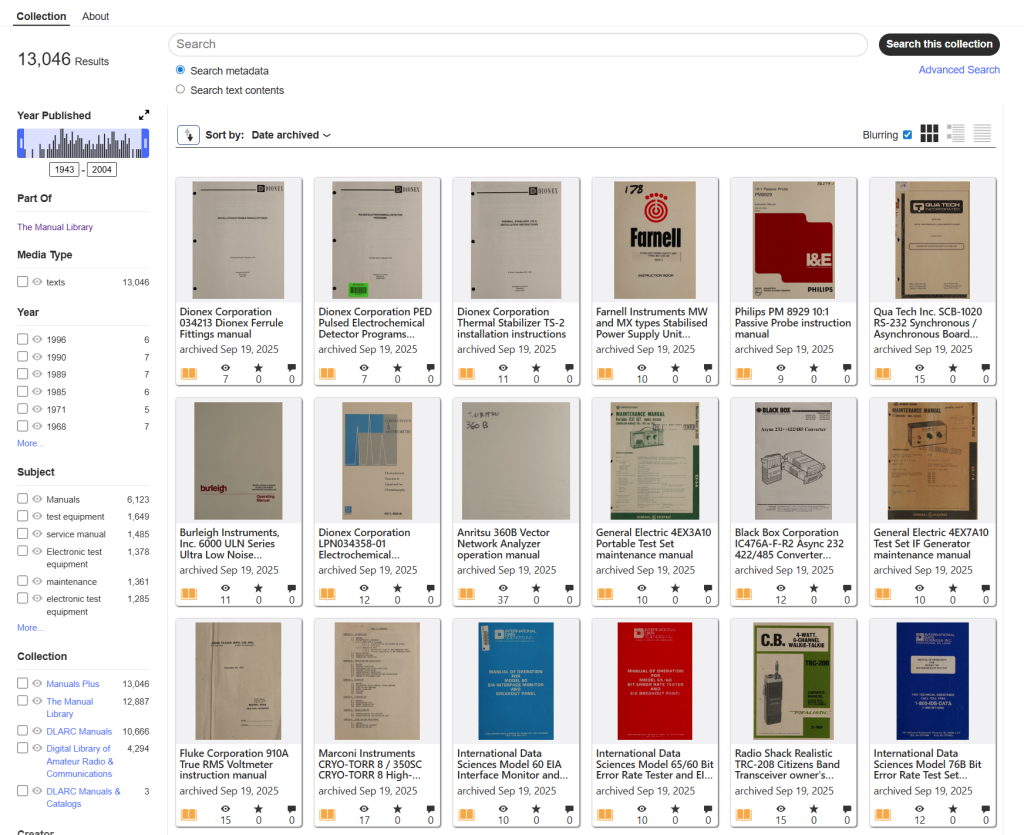Click texts icon on Radio Shack Realistic card
This screenshot has width=1024, height=835.
[x=744, y=814]
